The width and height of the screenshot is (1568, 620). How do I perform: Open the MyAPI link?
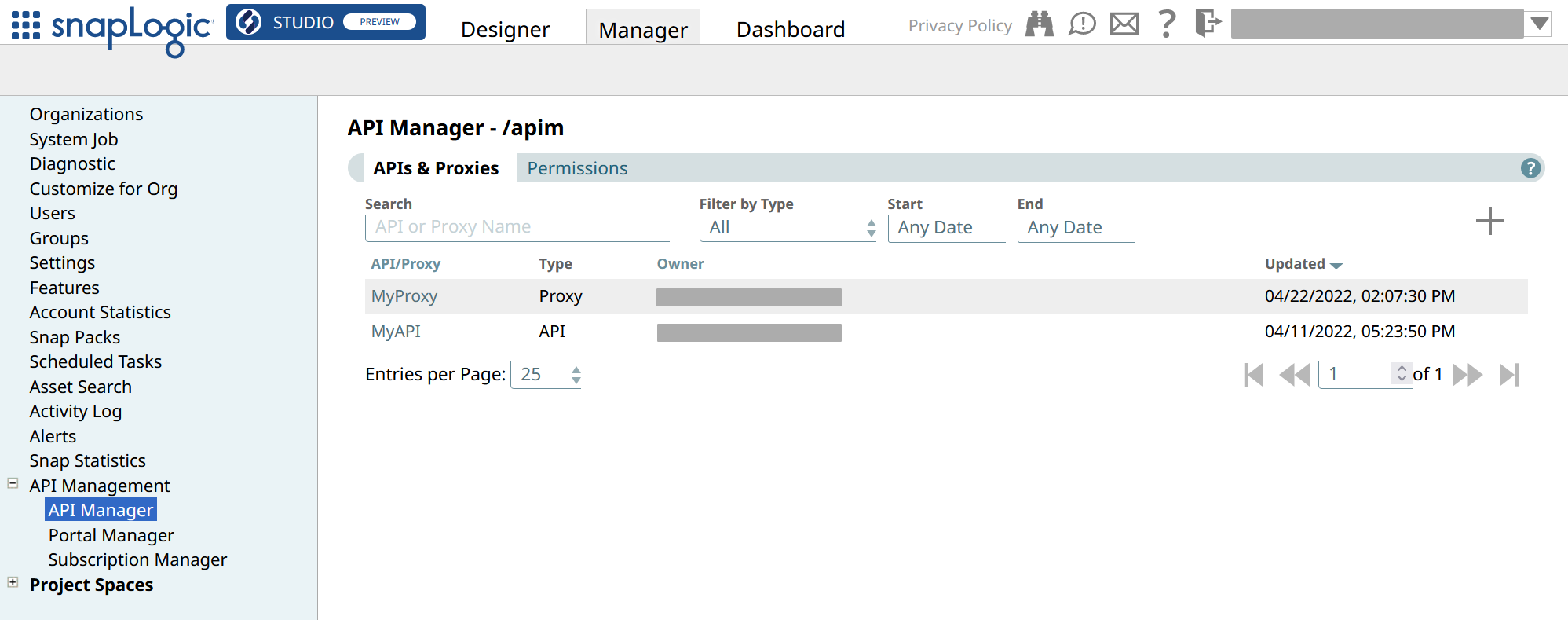click(396, 332)
